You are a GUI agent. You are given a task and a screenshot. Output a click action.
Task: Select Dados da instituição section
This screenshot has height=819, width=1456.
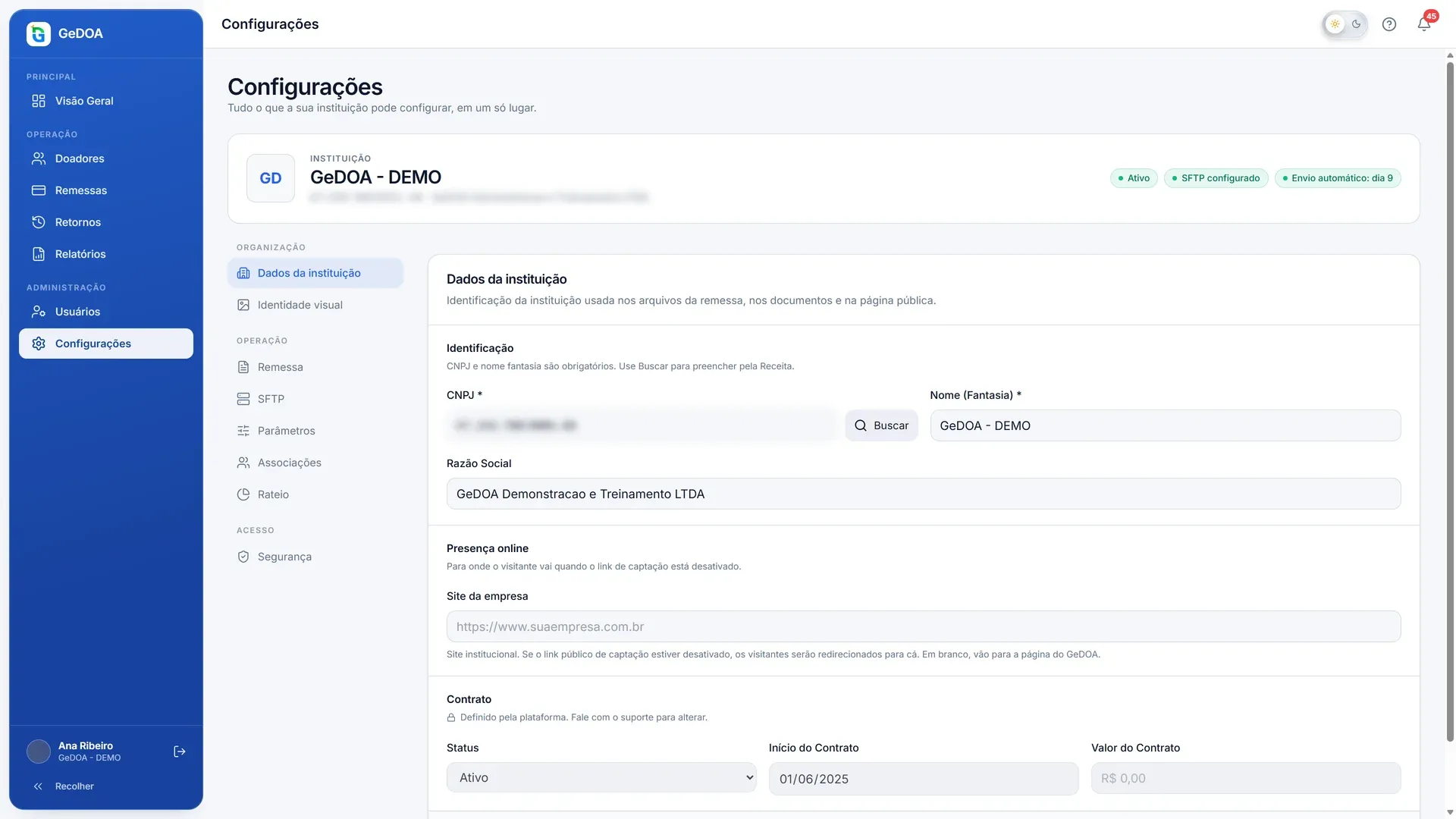click(315, 273)
